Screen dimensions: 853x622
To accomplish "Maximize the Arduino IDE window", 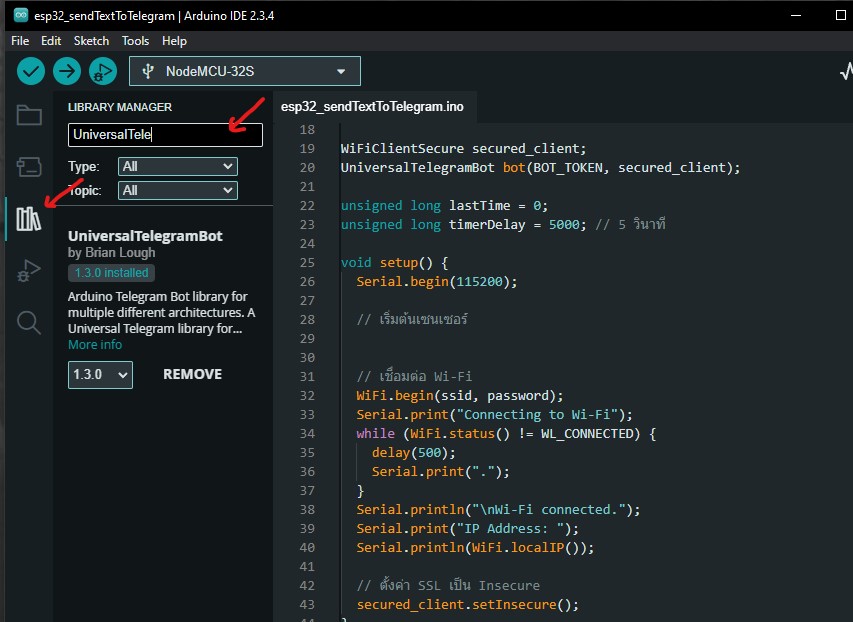I will [840, 15].
